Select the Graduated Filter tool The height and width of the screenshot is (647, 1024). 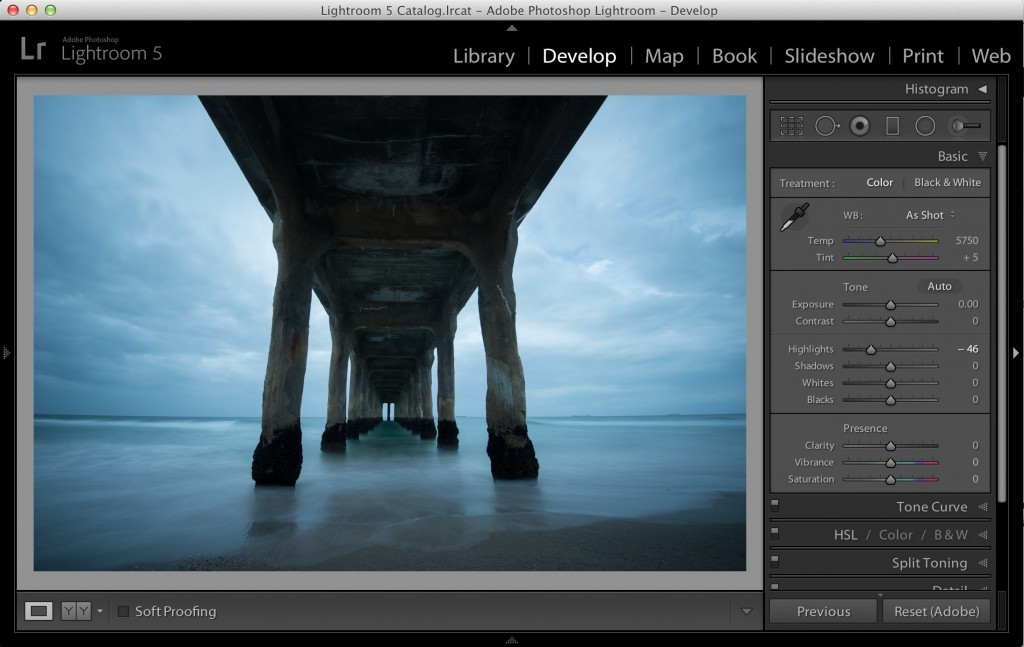(892, 126)
